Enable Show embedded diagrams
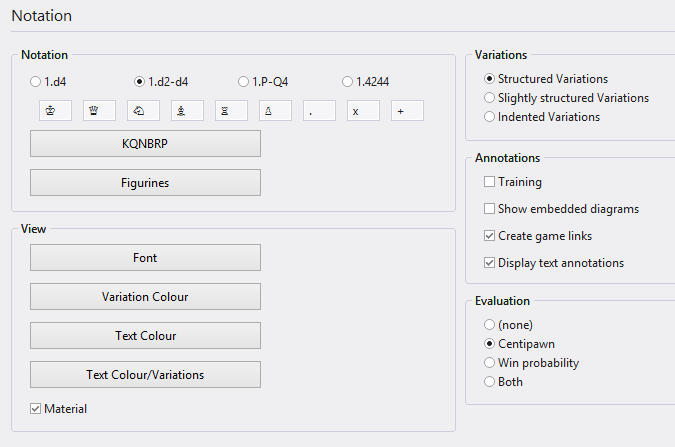The width and height of the screenshot is (675, 447). click(489, 209)
